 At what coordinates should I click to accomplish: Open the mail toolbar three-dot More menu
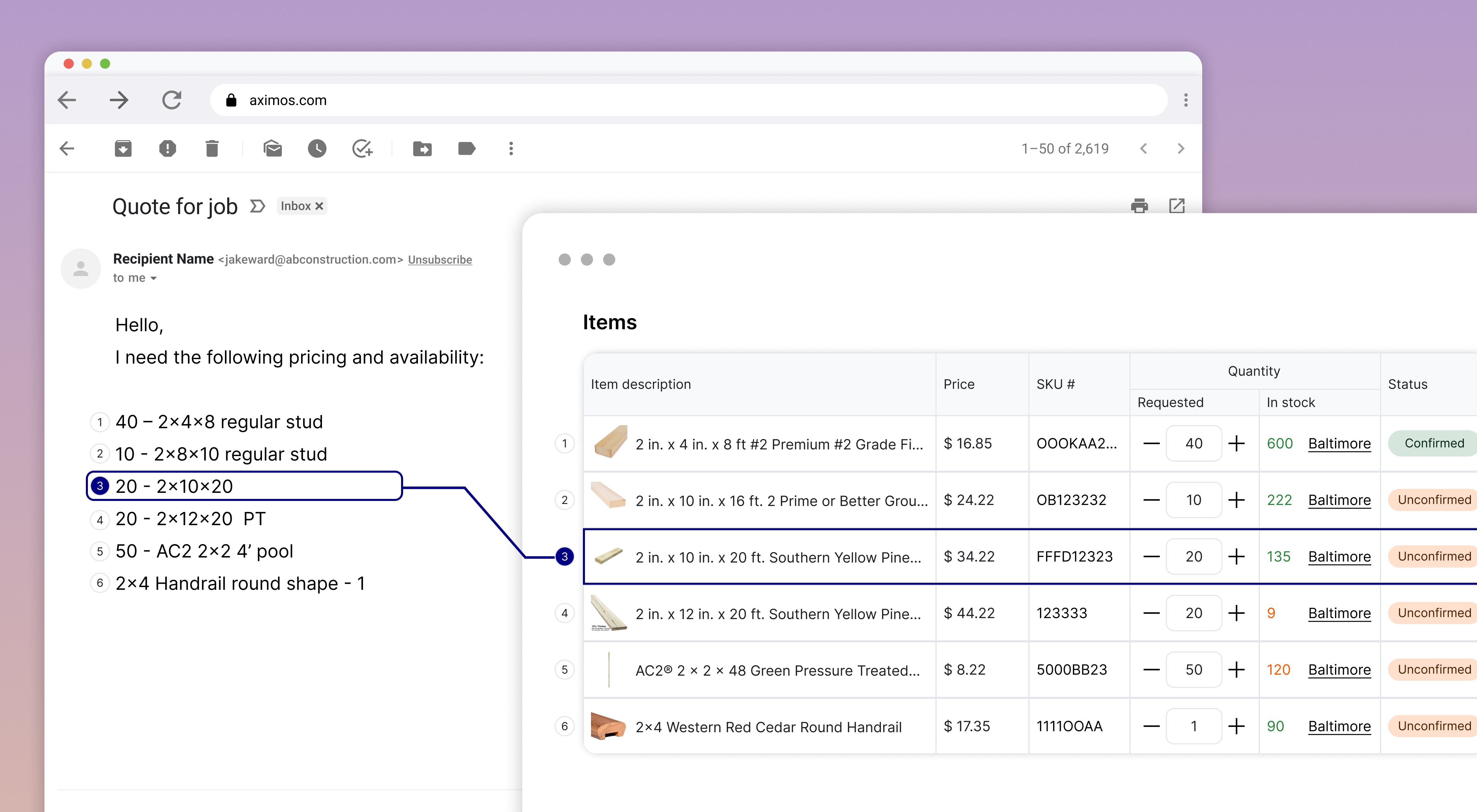point(511,149)
